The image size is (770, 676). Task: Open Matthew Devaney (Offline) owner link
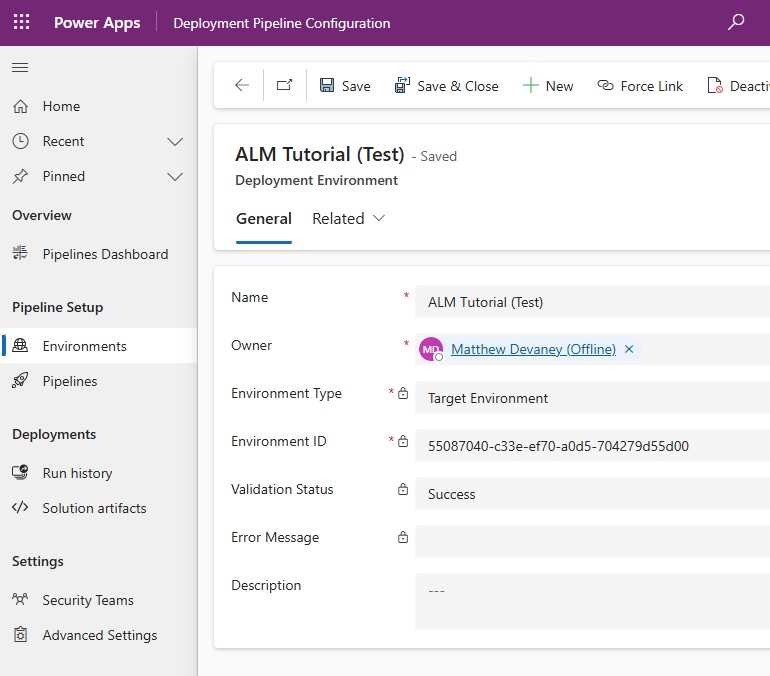(533, 349)
